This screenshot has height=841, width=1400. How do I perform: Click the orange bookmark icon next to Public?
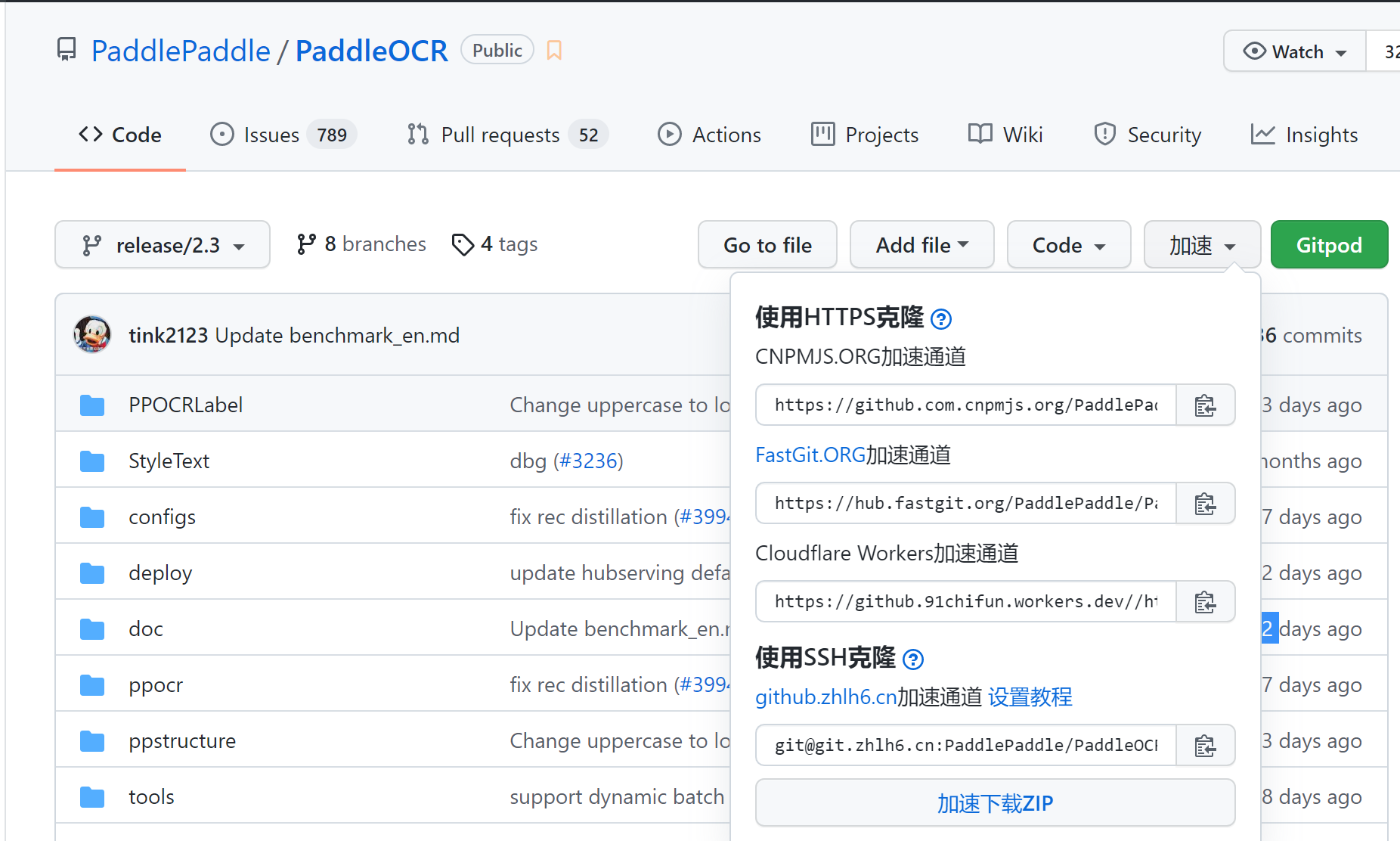coord(554,51)
